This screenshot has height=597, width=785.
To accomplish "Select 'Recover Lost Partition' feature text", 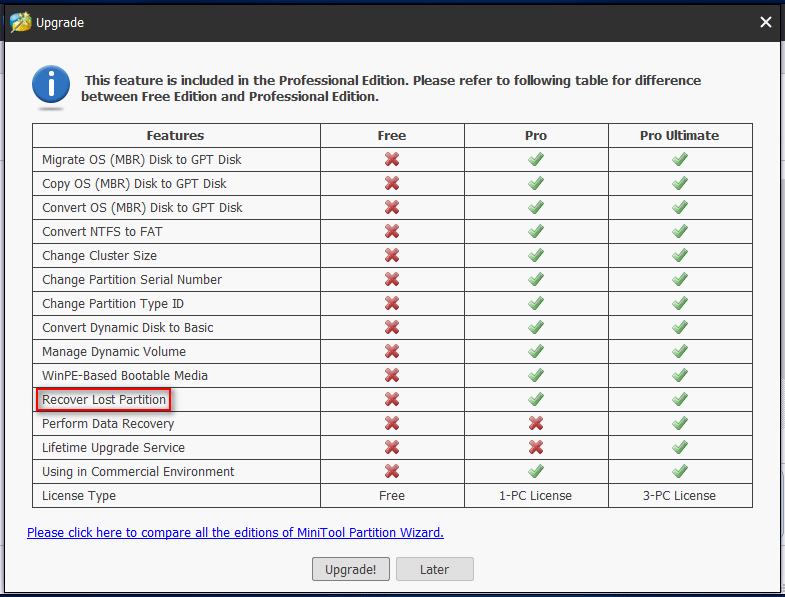I will point(104,400).
